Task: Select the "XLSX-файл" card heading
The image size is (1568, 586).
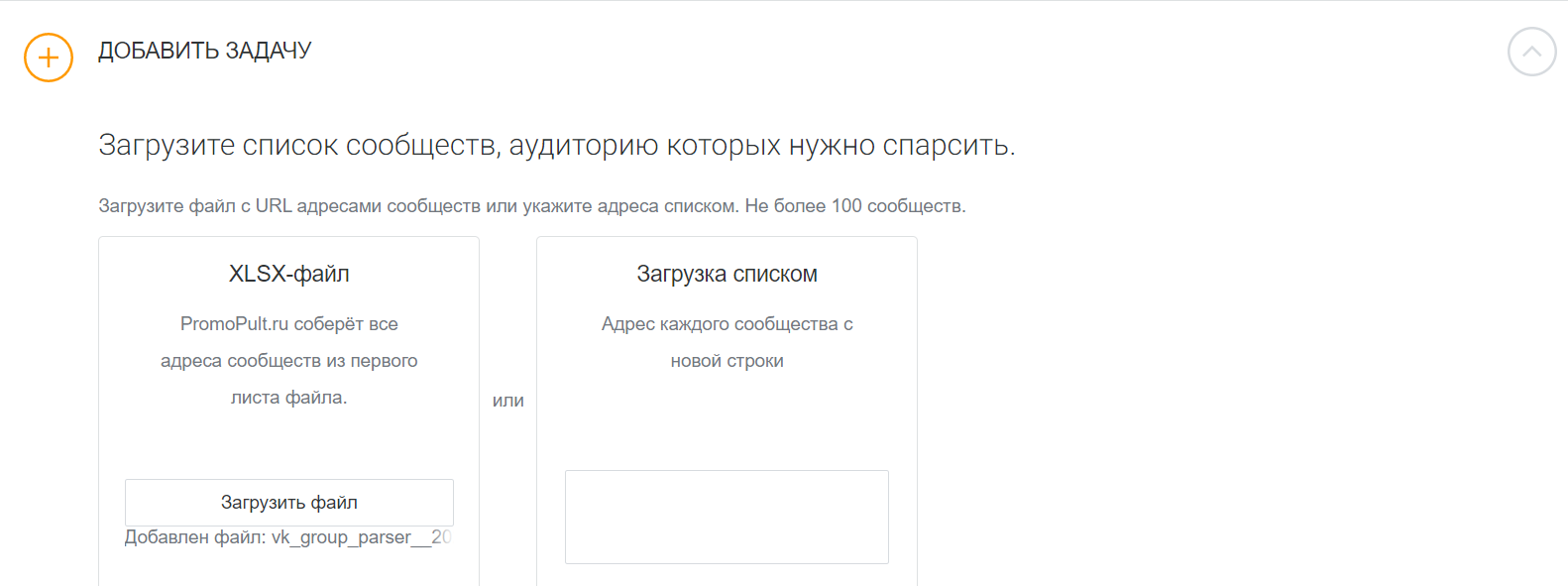Action: [289, 274]
